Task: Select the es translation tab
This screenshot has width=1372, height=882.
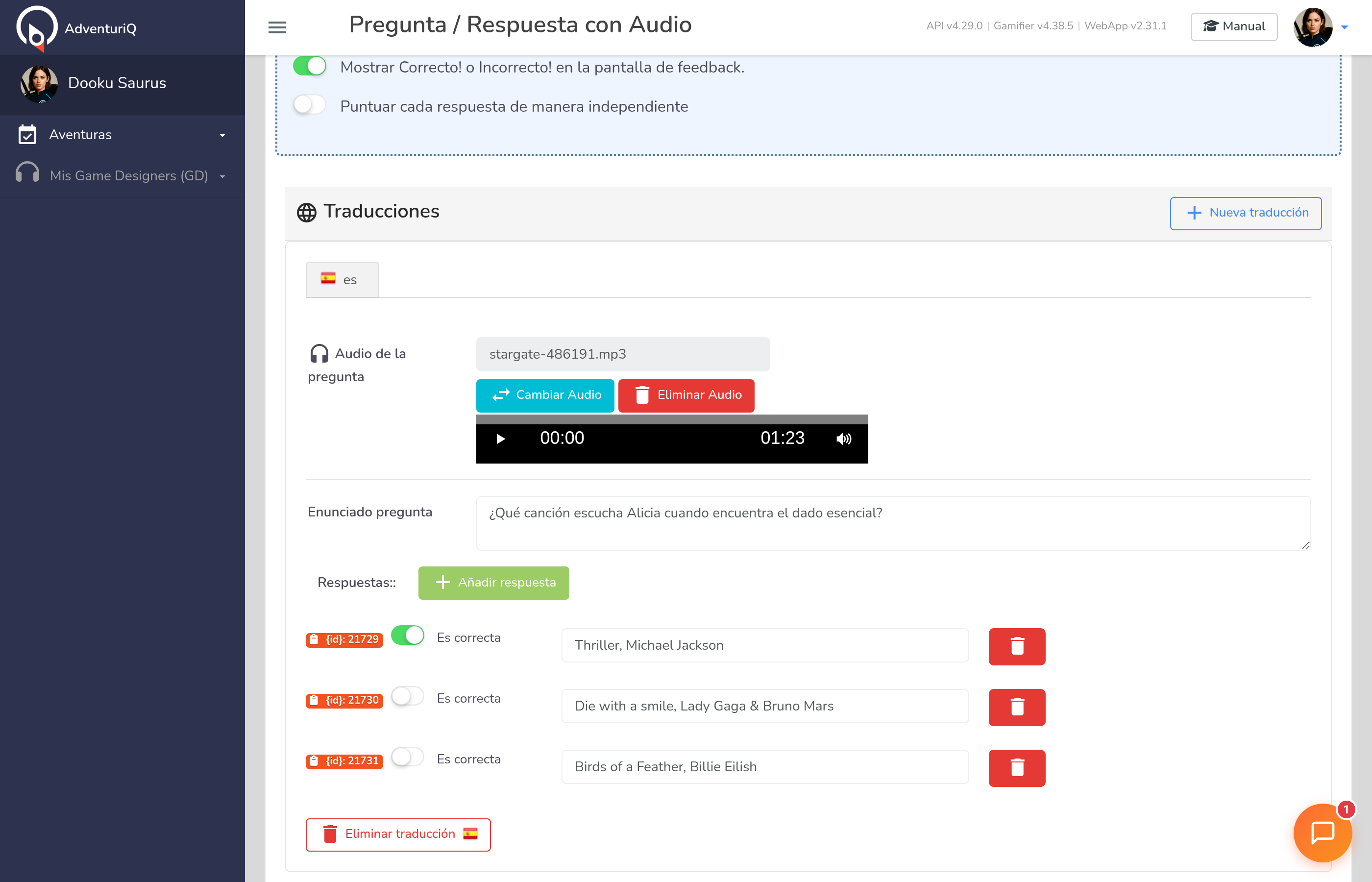Action: (342, 279)
